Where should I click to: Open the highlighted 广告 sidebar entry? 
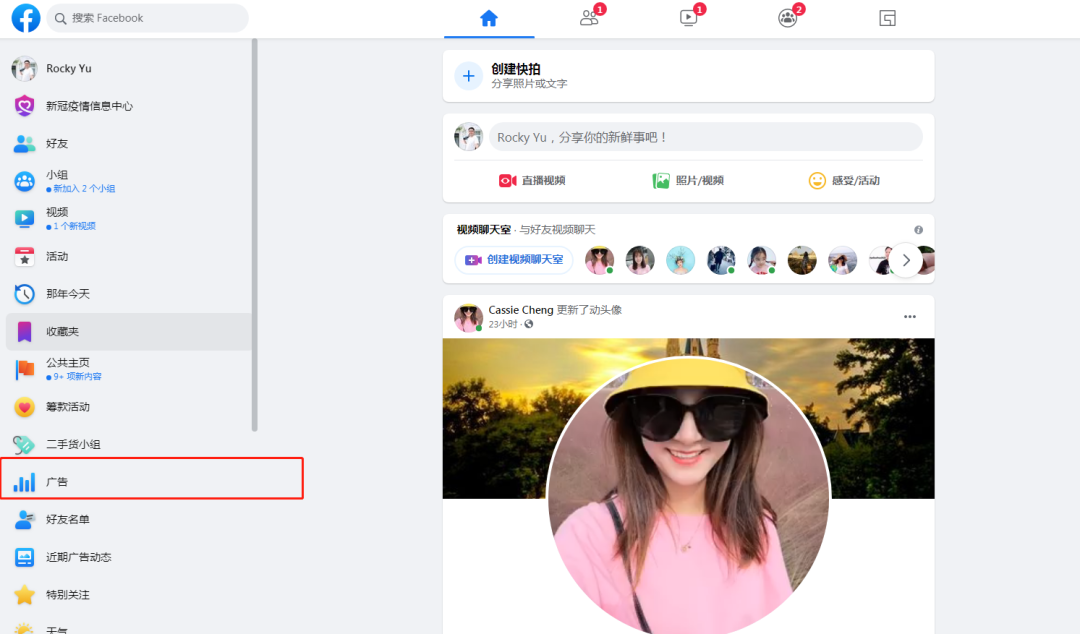tap(57, 481)
